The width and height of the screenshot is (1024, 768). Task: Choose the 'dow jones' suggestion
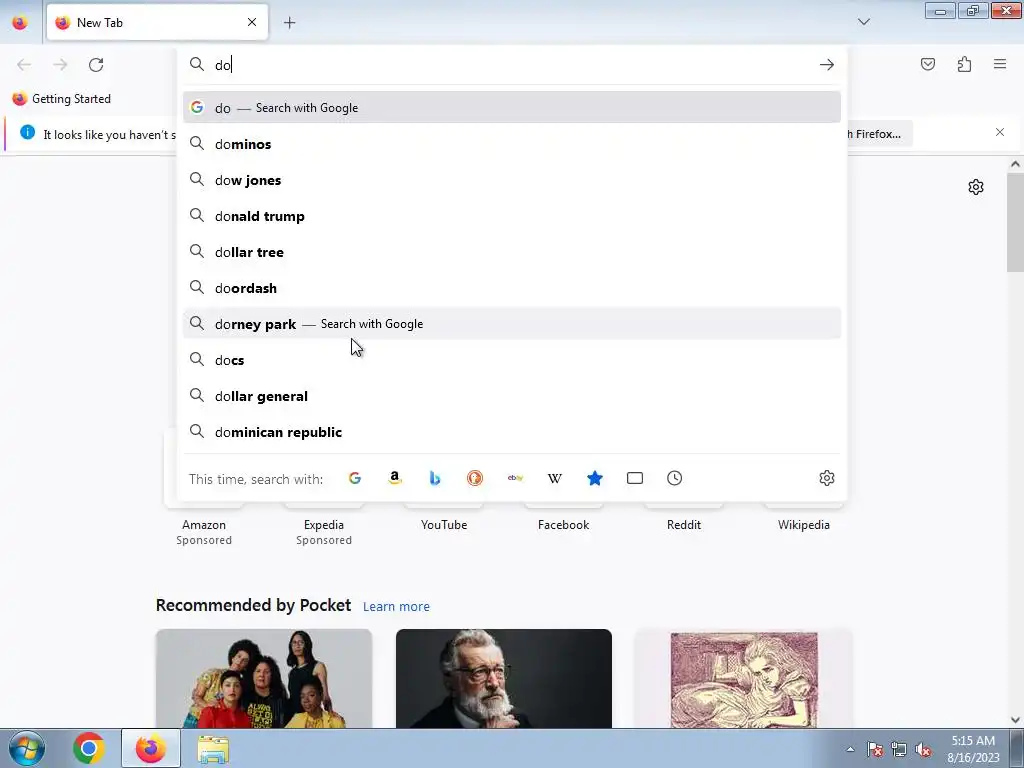[512, 180]
